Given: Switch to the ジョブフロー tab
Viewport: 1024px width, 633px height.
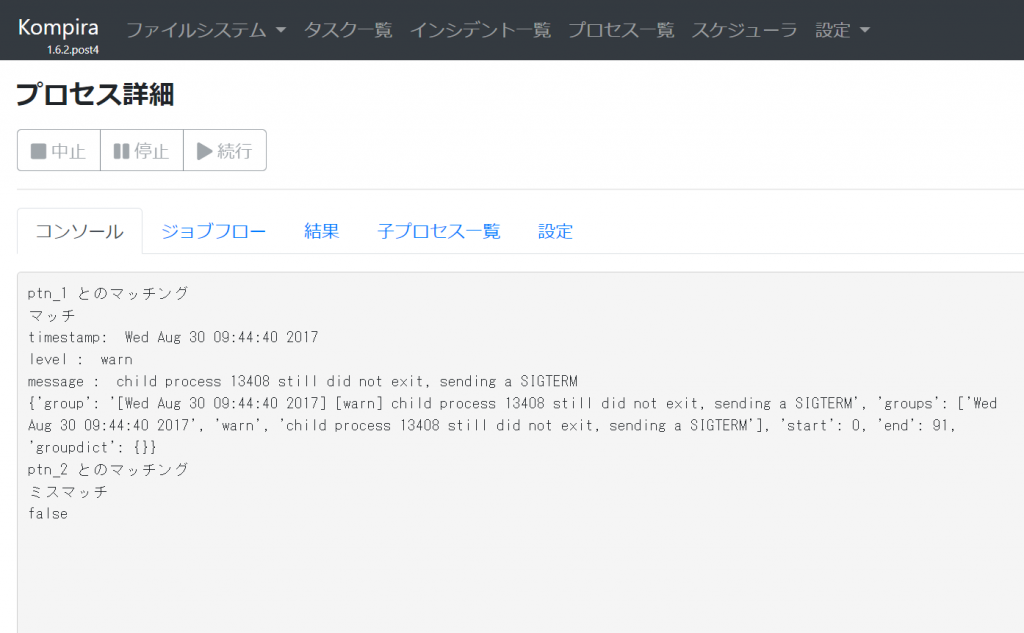Looking at the screenshot, I should coord(213,230).
